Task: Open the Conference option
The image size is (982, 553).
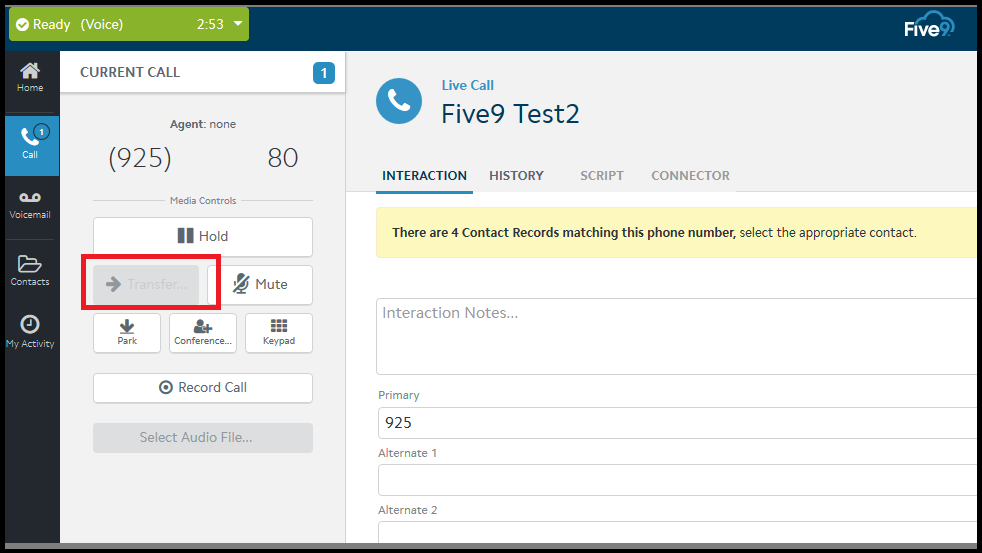Action: tap(203, 333)
